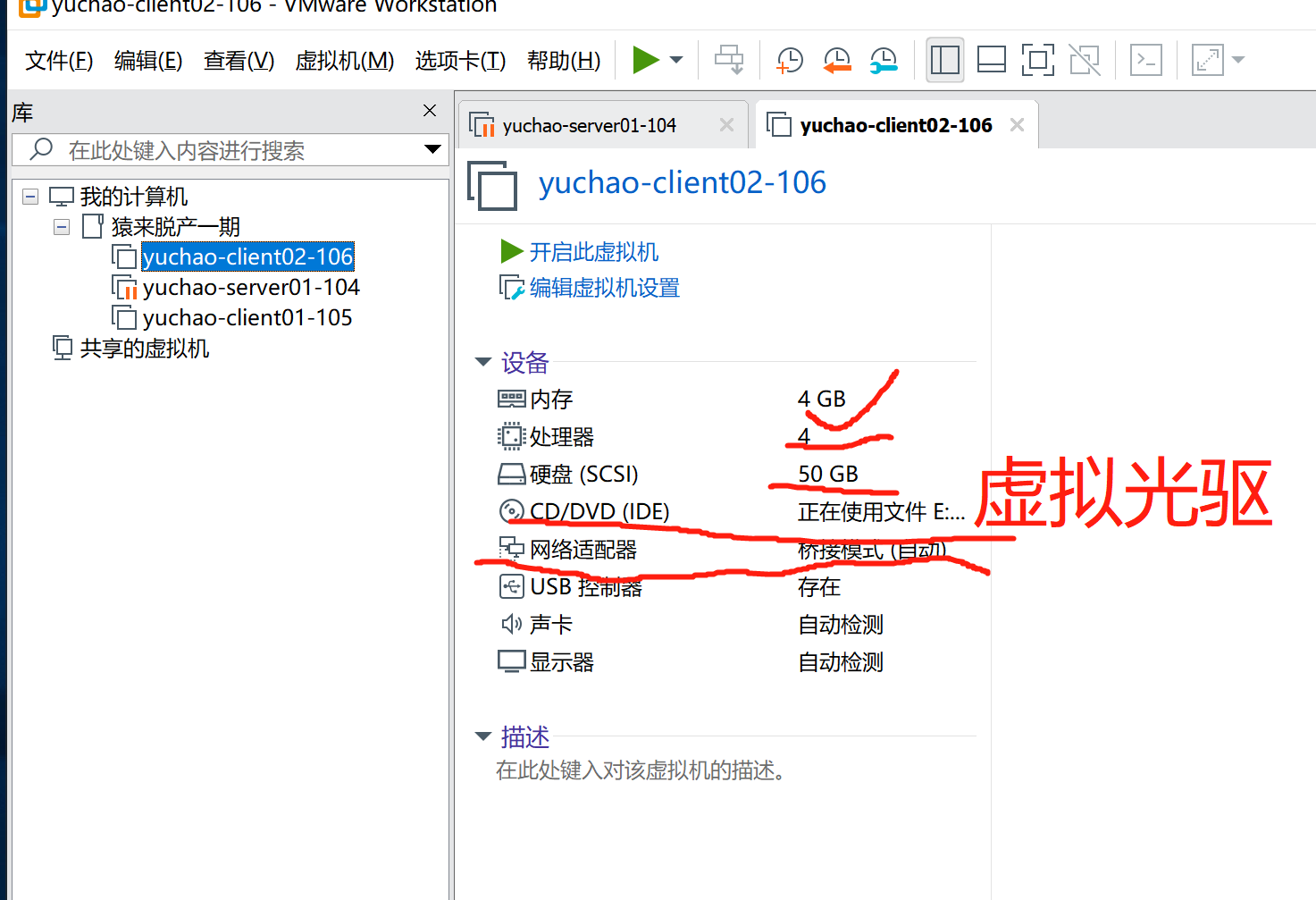Close the yuchao-client02-106 tab
1316x900 pixels.
1017,125
